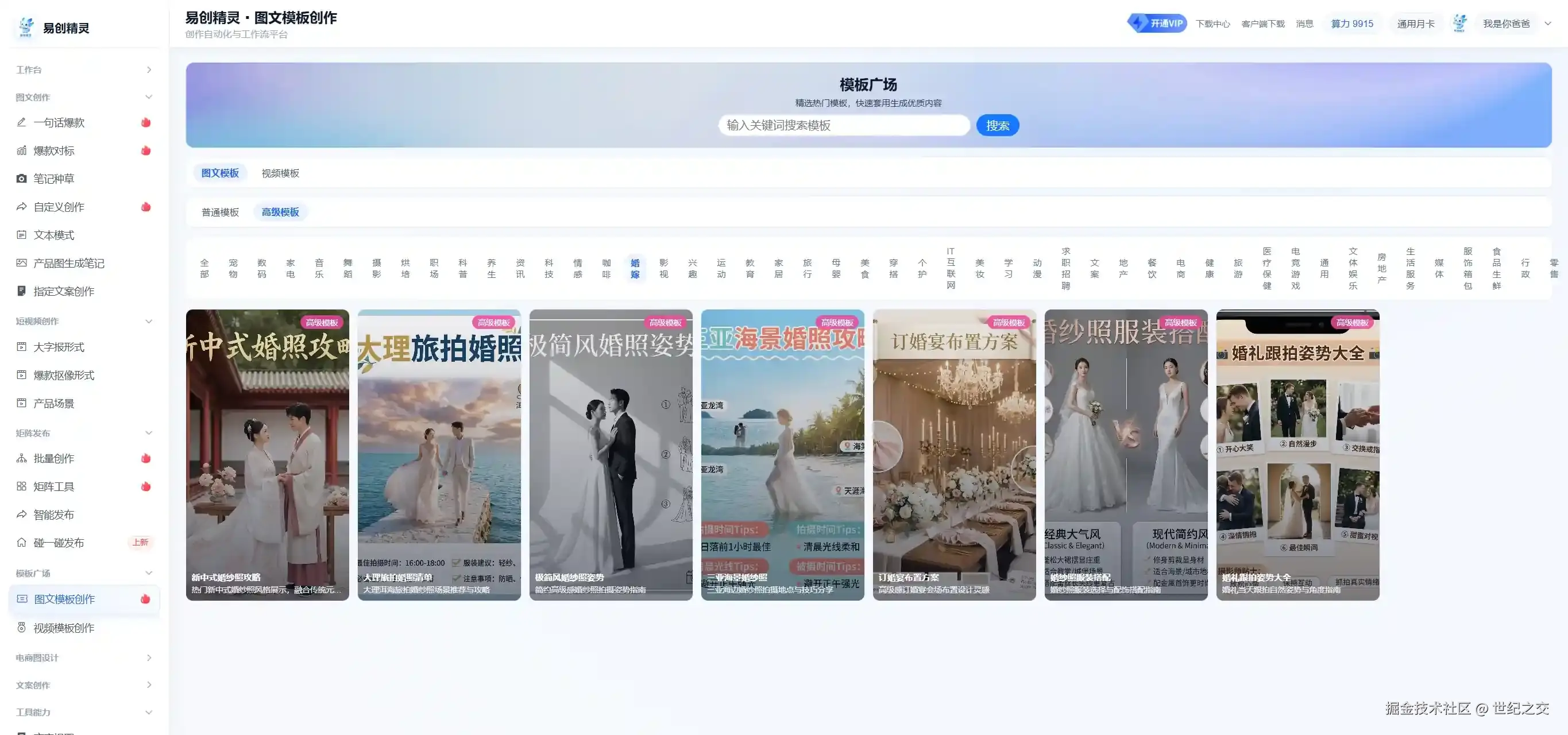
Task: Open the 婚礼跟拍姿势大全 template card
Action: click(1297, 455)
